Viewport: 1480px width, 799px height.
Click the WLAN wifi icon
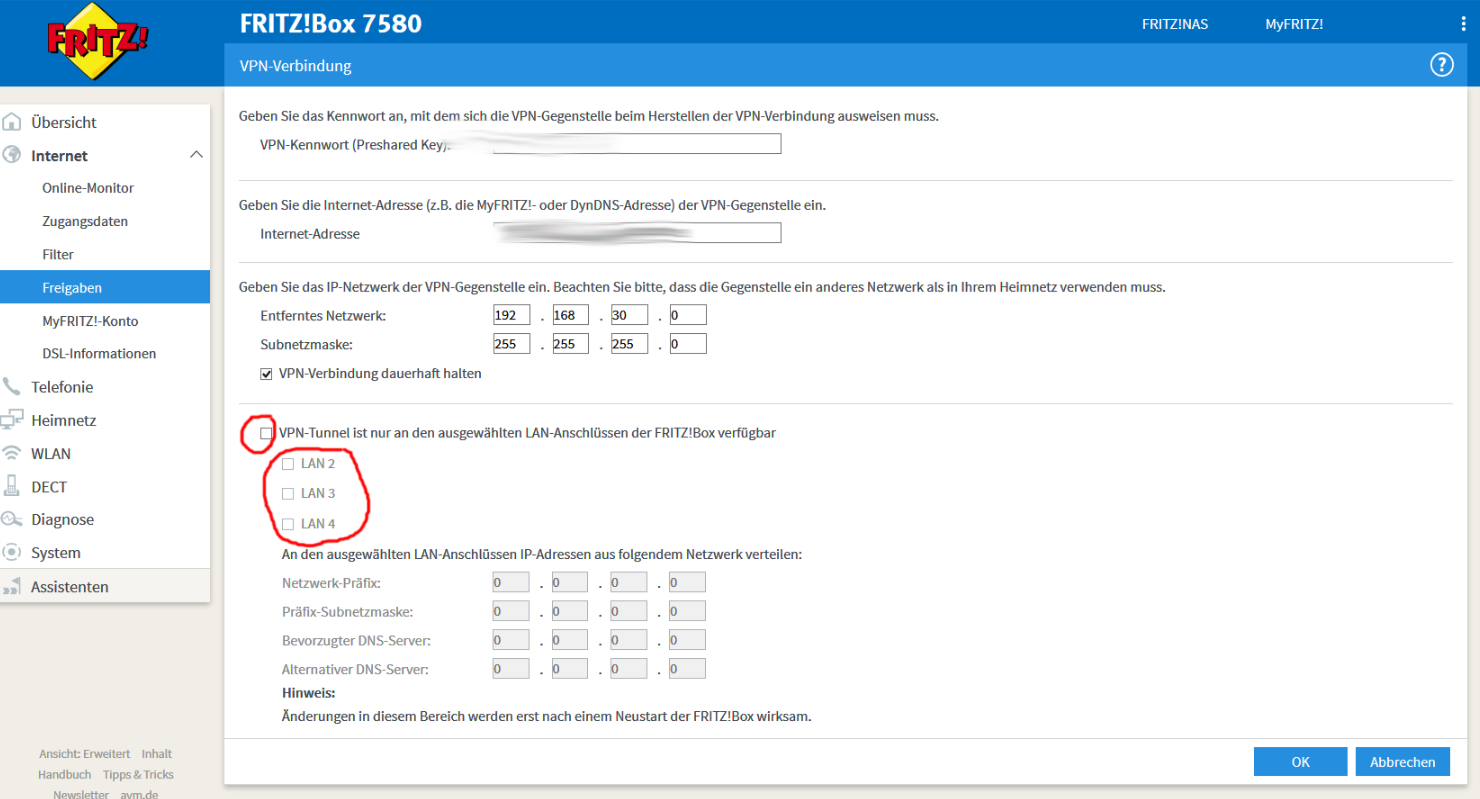(x=12, y=453)
